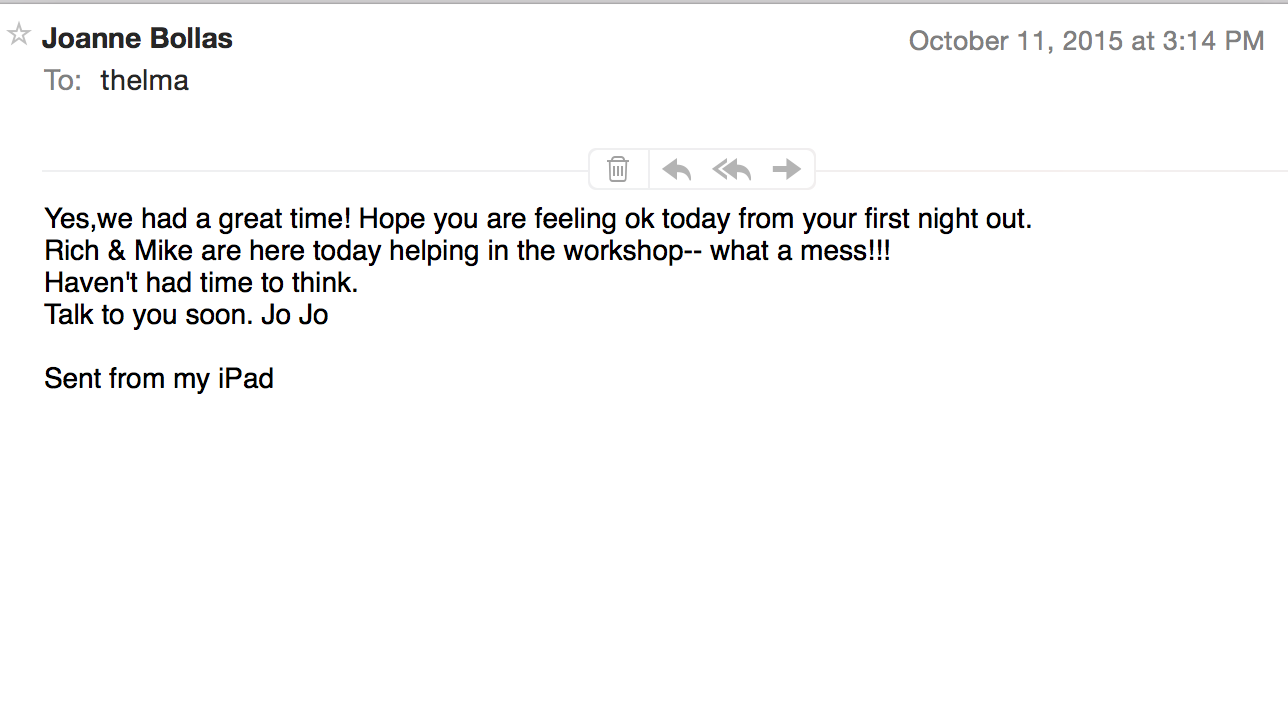
Task: Click the trash can in the message toolbar
Action: click(x=618, y=168)
